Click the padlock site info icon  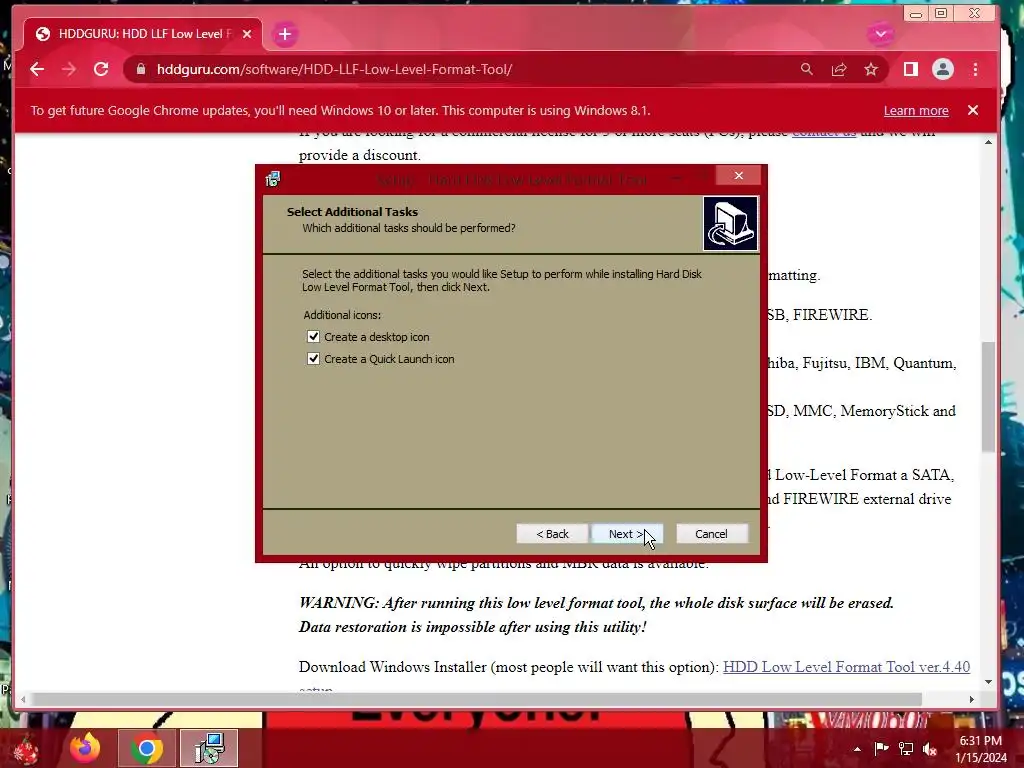pyautogui.click(x=140, y=69)
